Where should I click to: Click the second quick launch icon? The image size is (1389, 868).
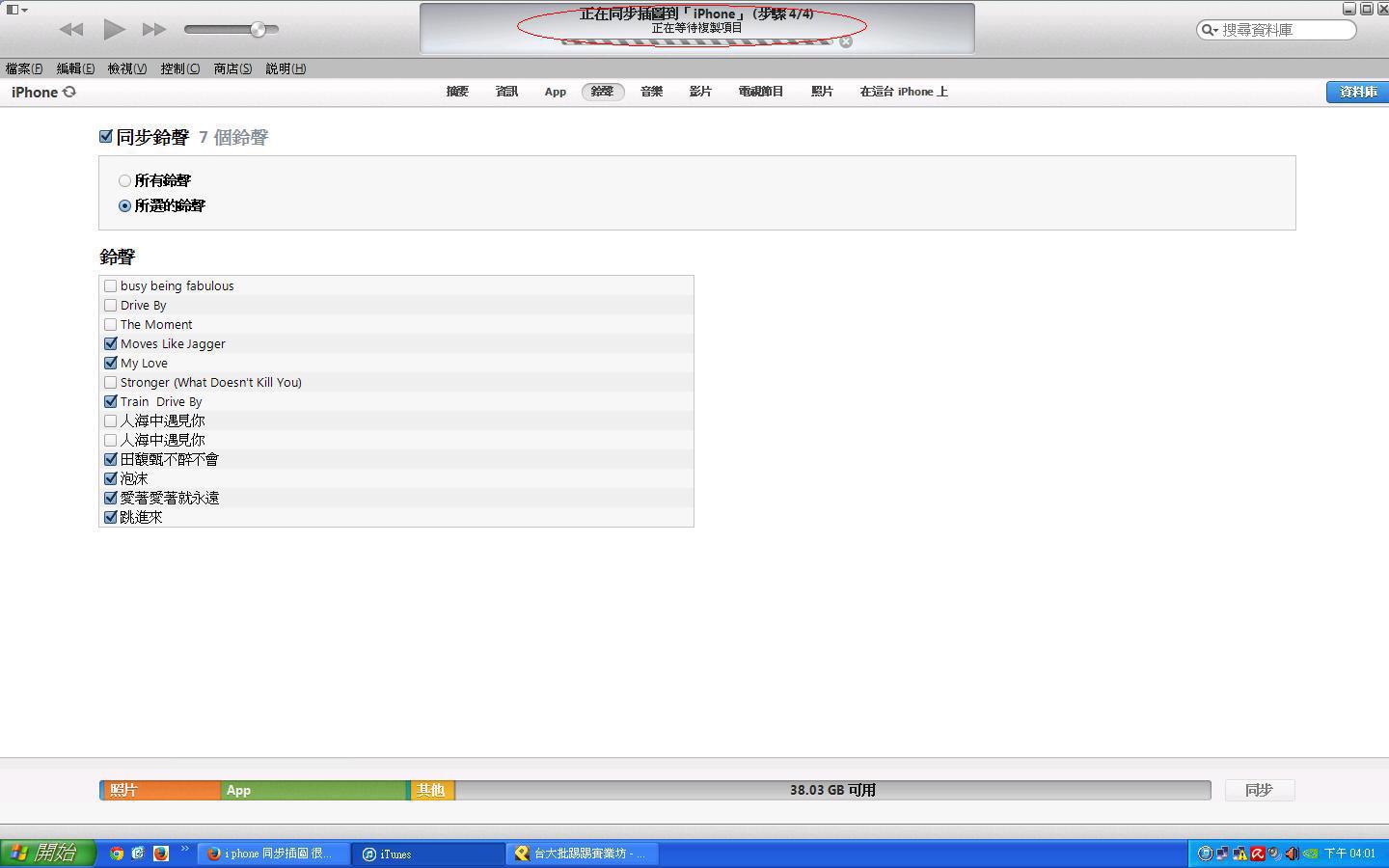pos(138,854)
